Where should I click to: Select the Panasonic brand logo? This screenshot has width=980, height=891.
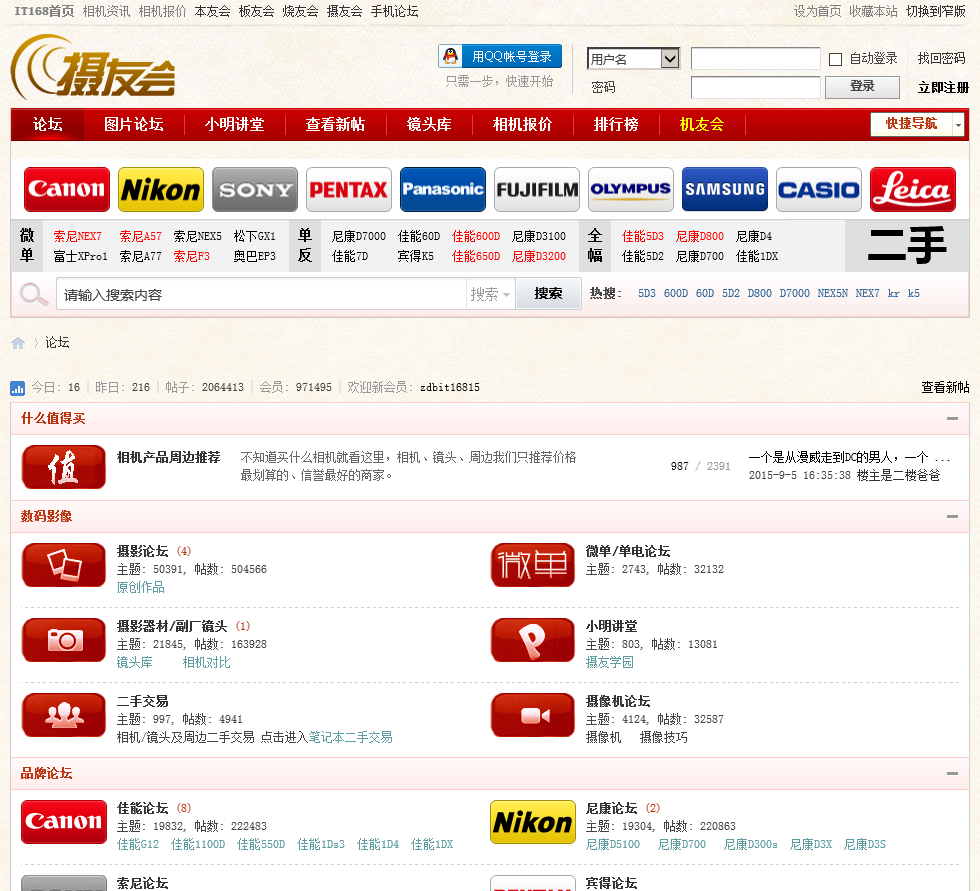coord(443,189)
